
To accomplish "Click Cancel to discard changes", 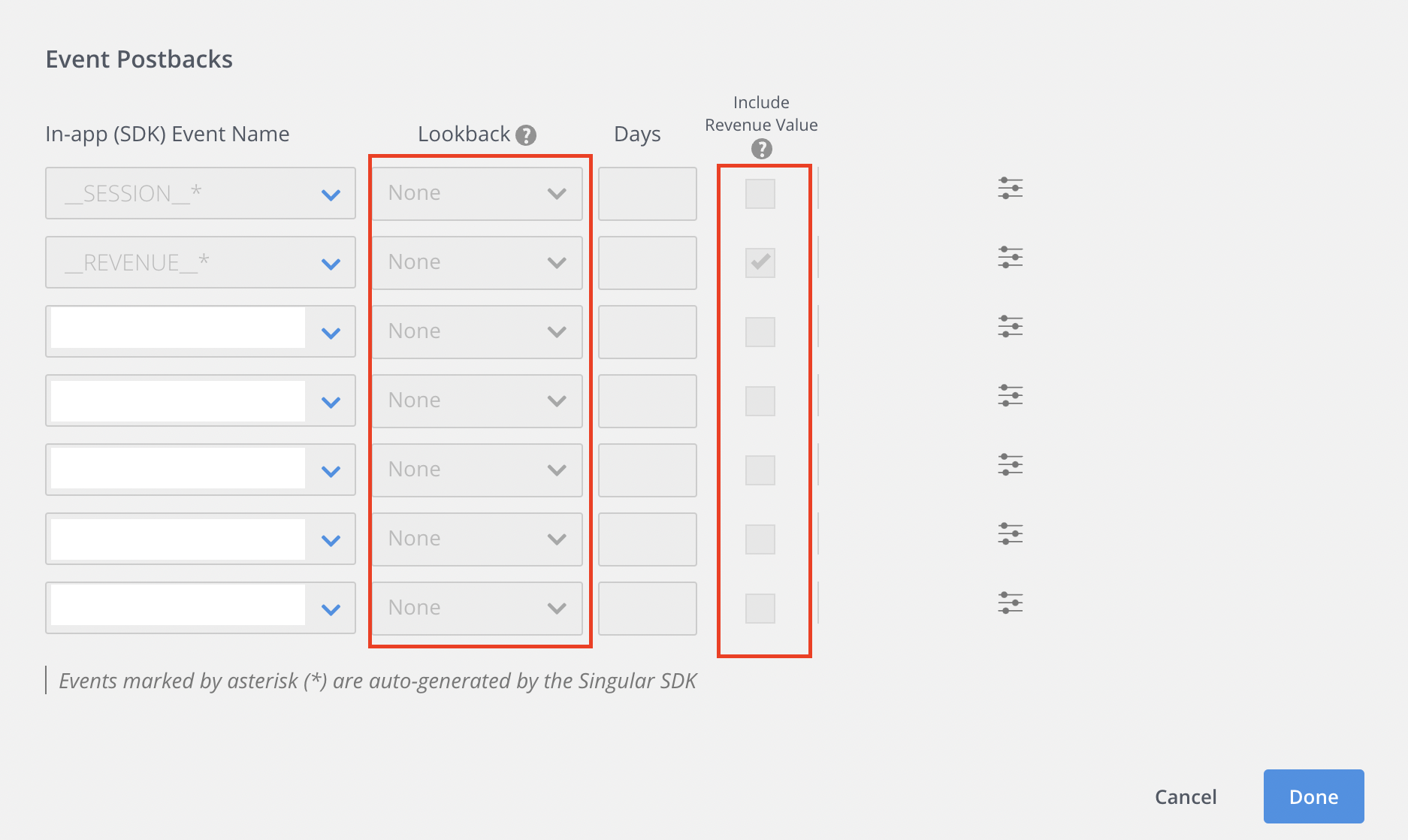I will click(1185, 796).
